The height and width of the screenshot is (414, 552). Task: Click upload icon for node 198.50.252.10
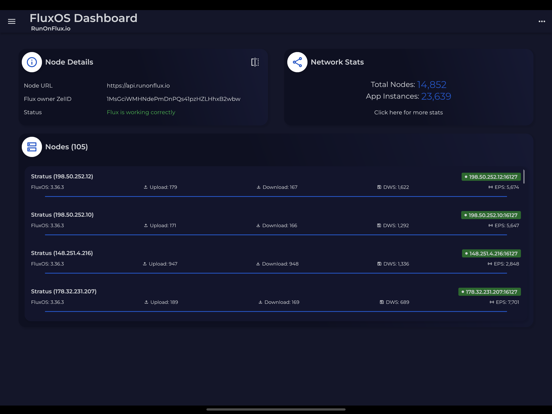[x=146, y=226]
